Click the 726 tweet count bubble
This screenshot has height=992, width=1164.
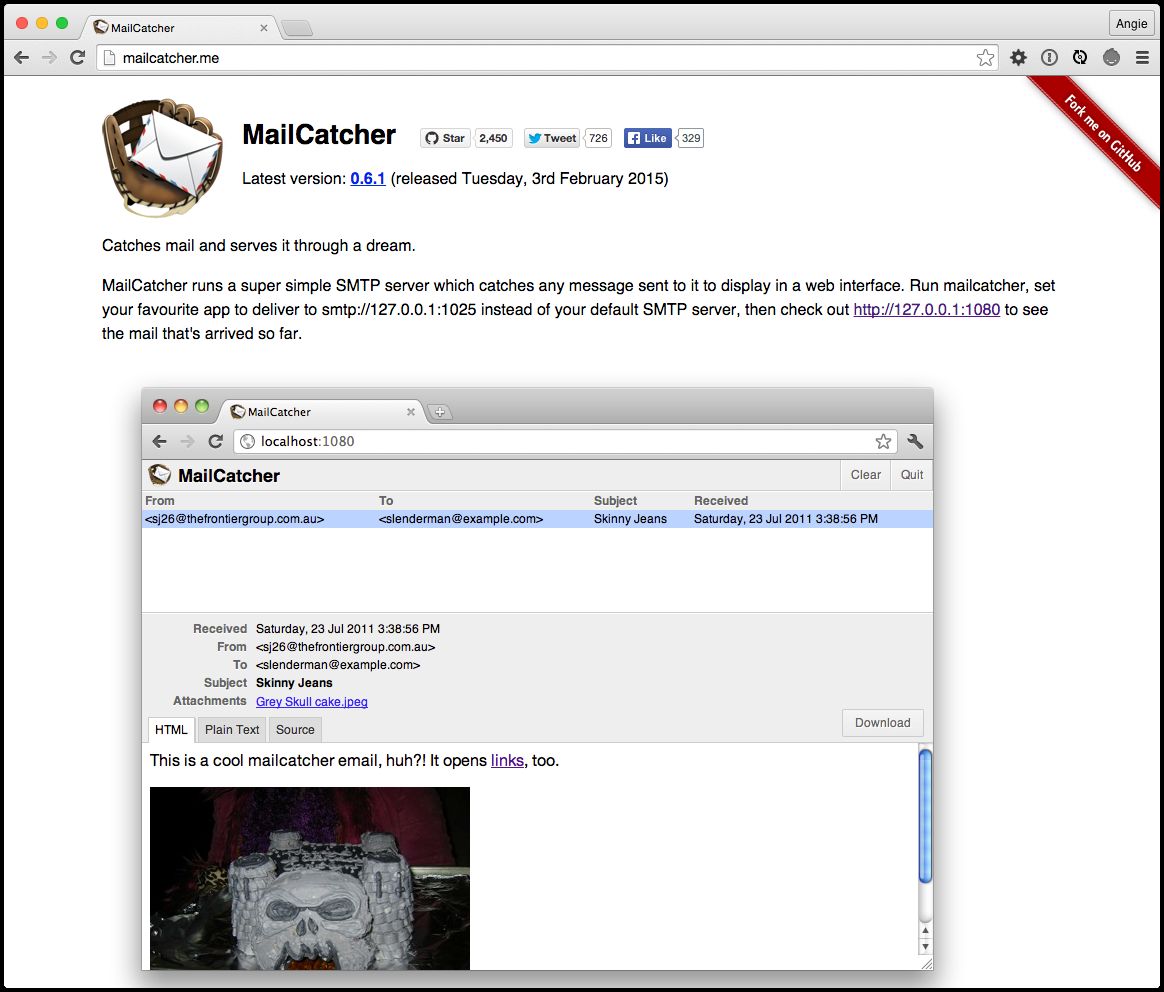tap(598, 138)
